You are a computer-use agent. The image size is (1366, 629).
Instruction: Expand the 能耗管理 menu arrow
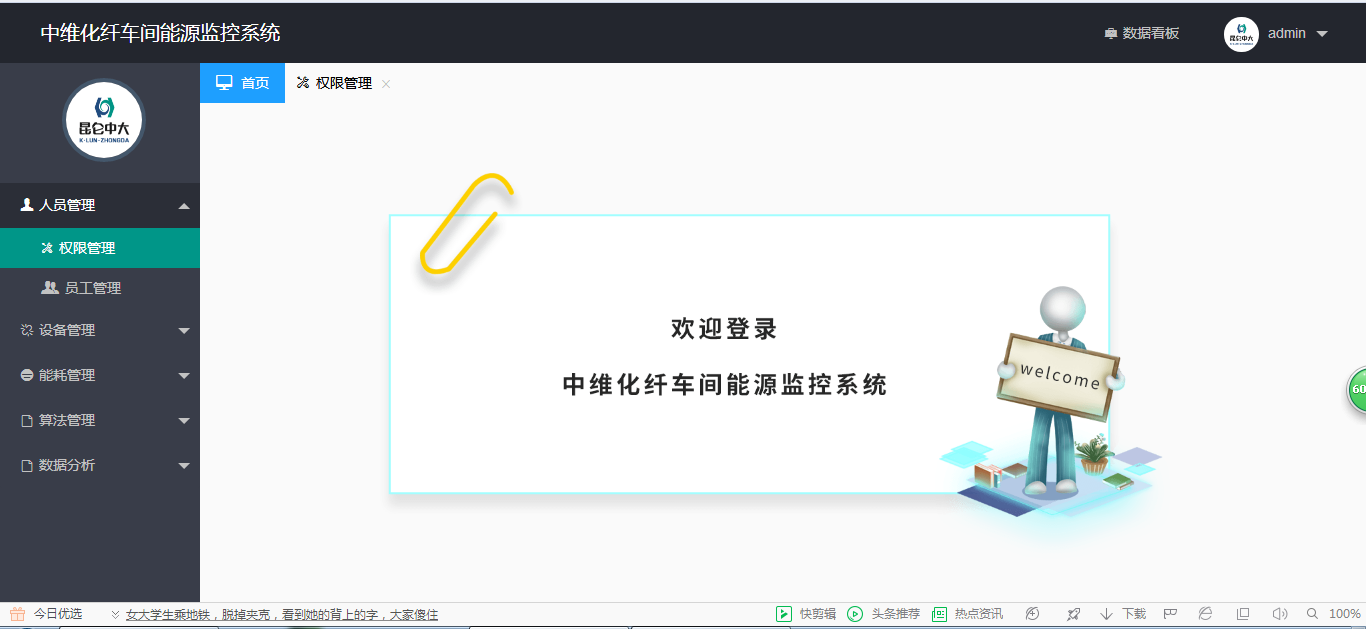(x=184, y=376)
